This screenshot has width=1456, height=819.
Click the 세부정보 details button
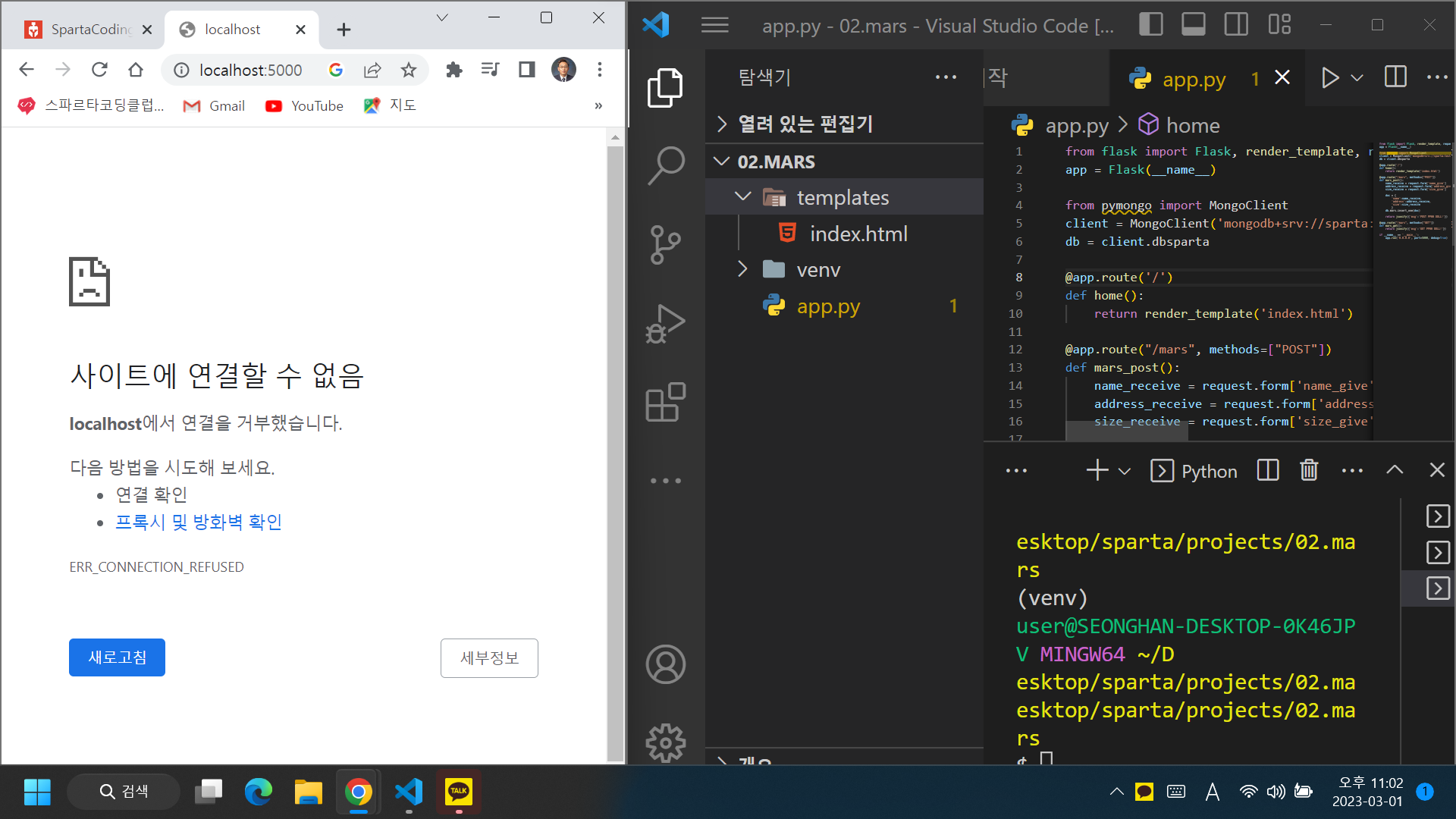[x=489, y=658]
